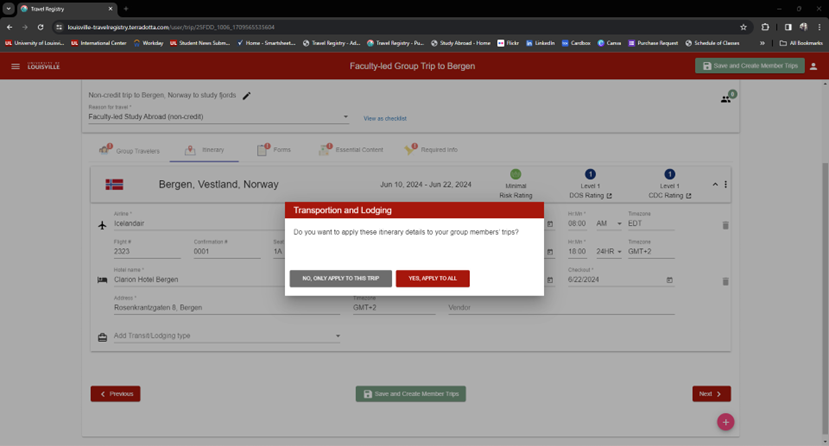The height and width of the screenshot is (446, 829).
Task: Switch to the Group Travelers tab
Action: [x=130, y=150]
